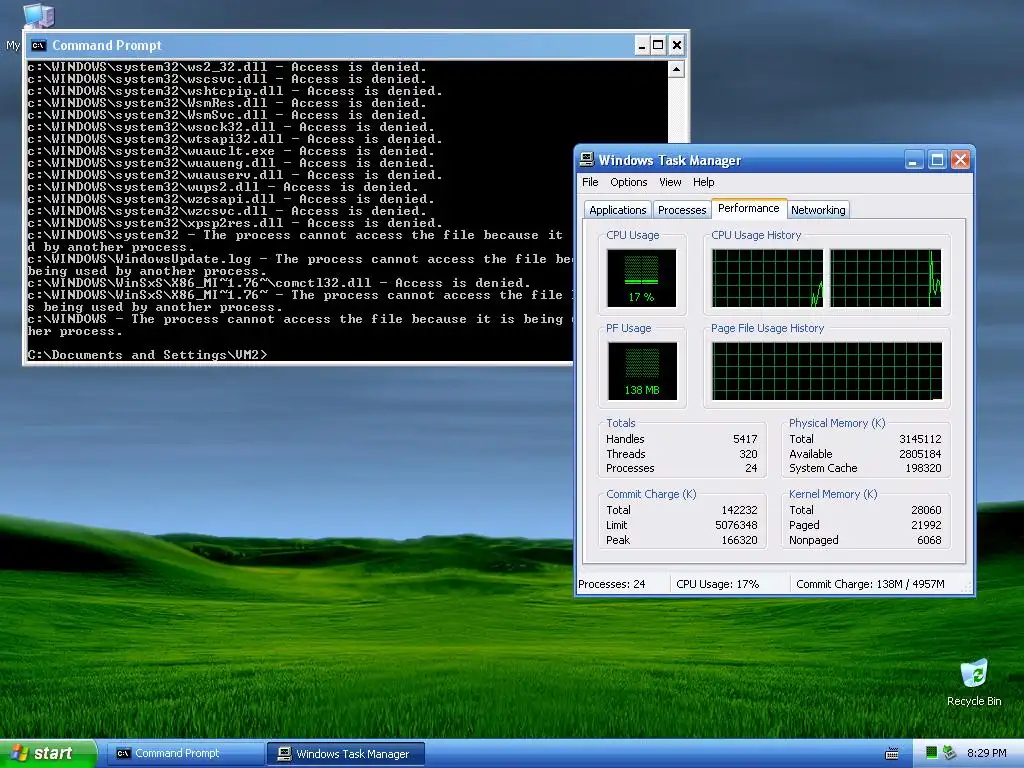Click the right CPU Usage History graph
This screenshot has height=768, width=1024.
(886, 278)
